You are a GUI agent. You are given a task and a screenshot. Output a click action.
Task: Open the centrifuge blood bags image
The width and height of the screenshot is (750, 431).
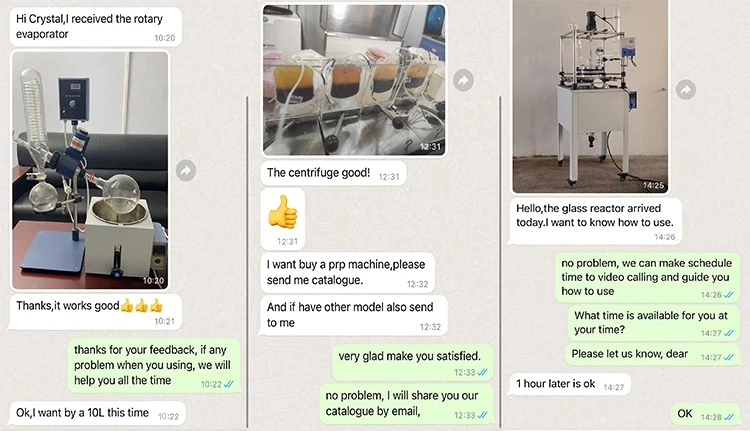coord(354,80)
